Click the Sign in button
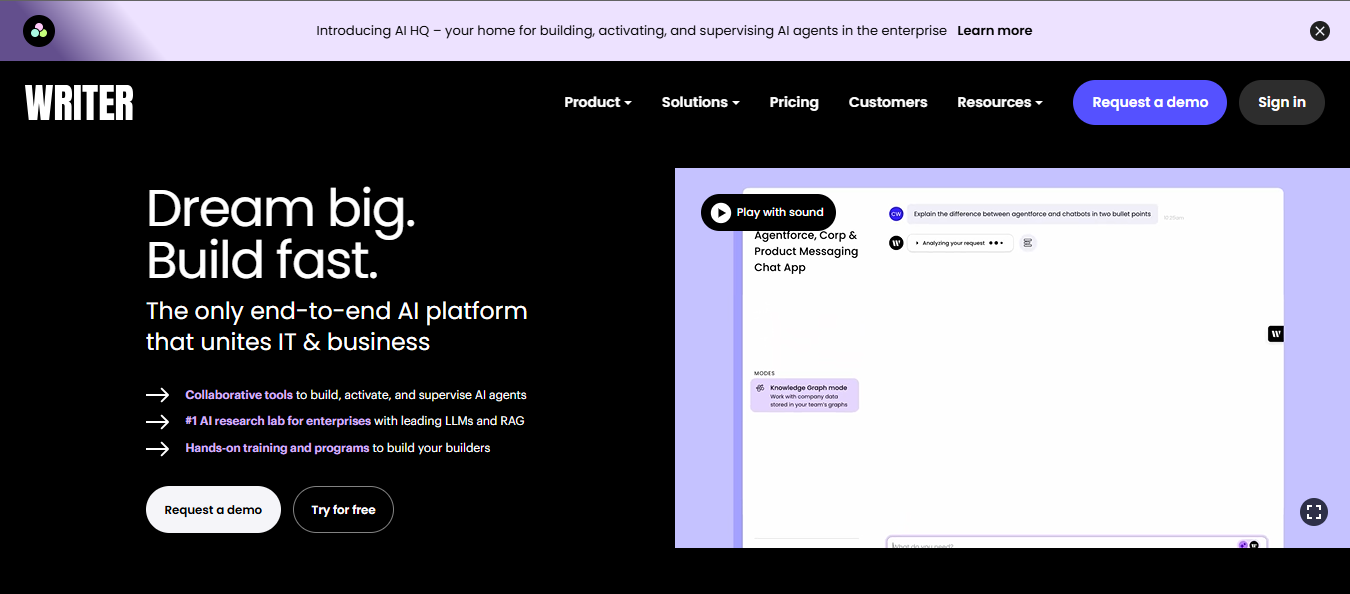This screenshot has width=1350, height=594. 1282,102
